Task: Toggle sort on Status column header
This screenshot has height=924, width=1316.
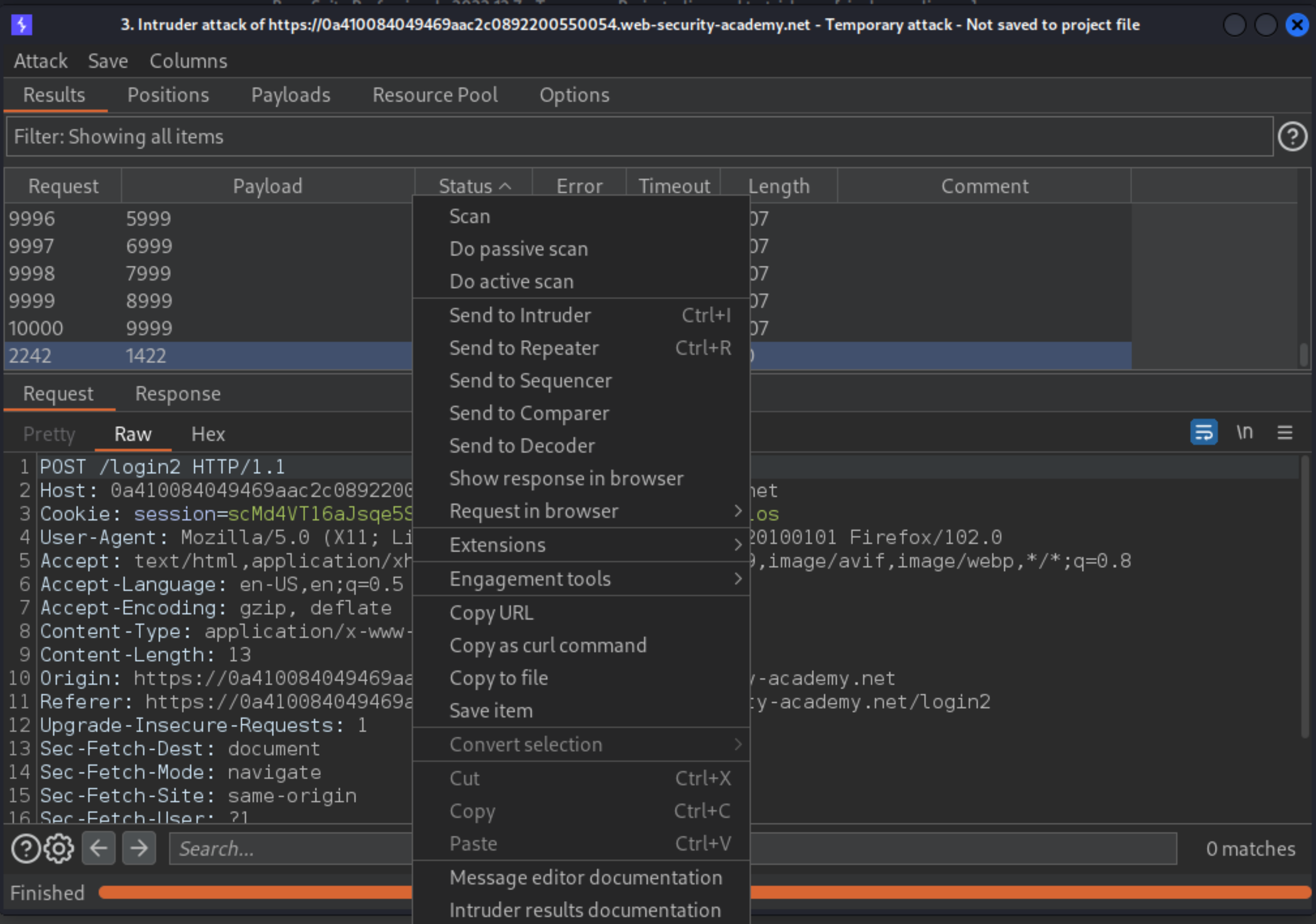Action: pyautogui.click(x=474, y=186)
